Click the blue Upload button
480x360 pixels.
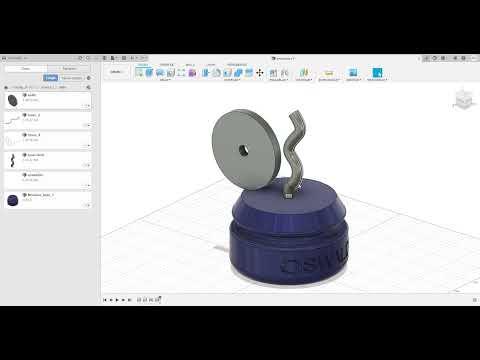pyautogui.click(x=51, y=78)
